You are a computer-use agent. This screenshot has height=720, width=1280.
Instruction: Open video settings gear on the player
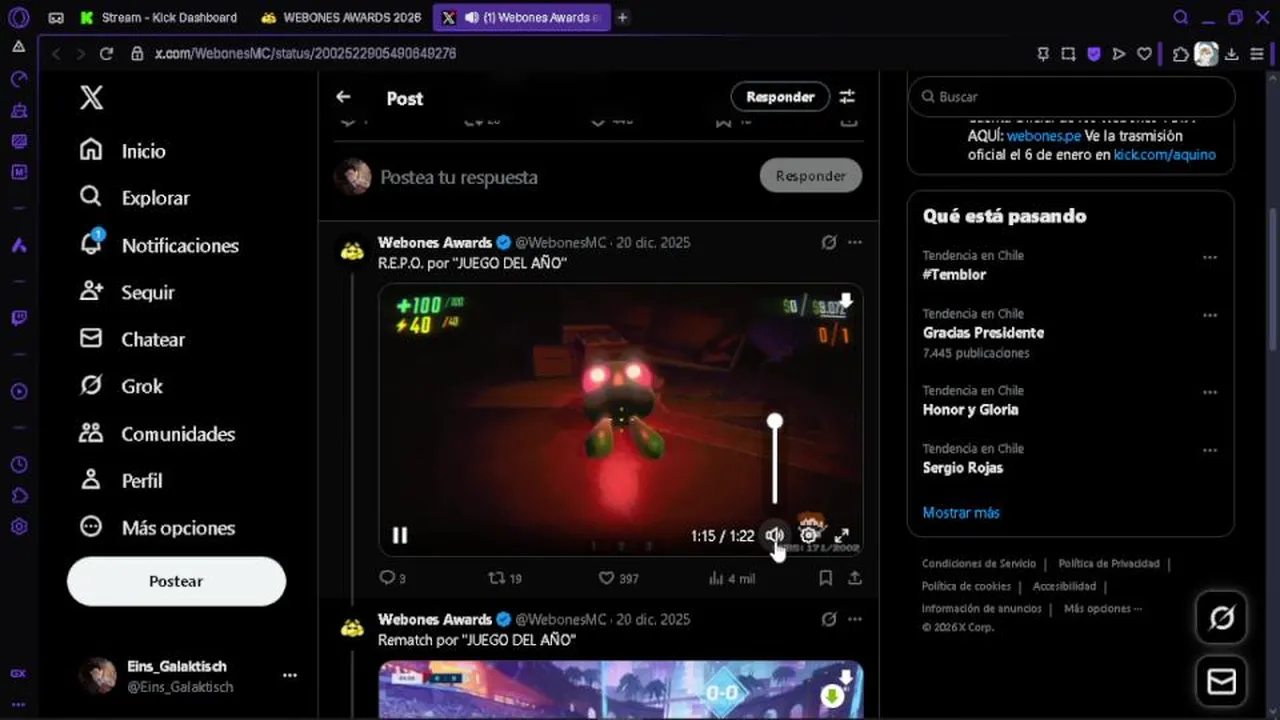tap(808, 536)
